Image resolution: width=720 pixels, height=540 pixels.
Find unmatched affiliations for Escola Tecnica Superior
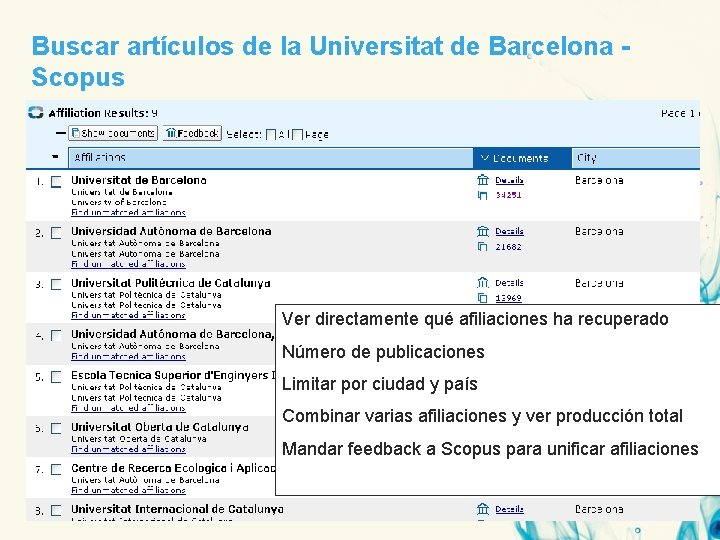pos(128,408)
